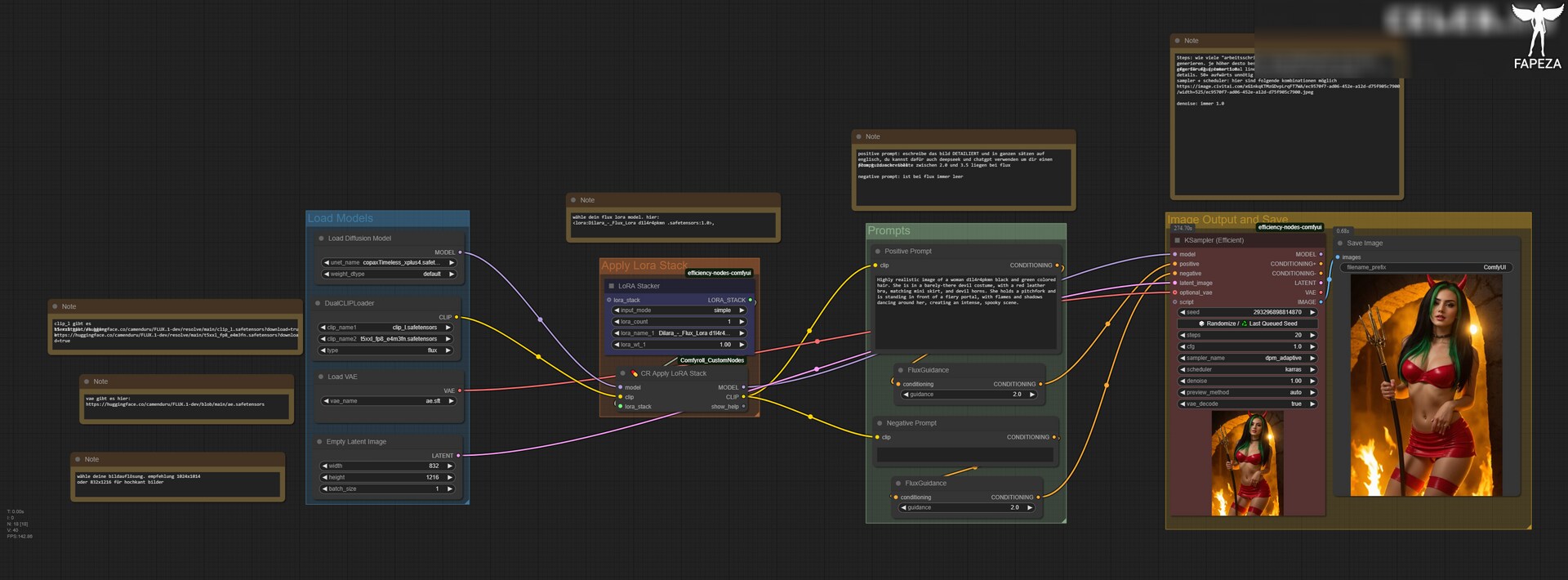This screenshot has width=1568, height=580.
Task: Decrease height with its left arrow
Action: tap(324, 478)
